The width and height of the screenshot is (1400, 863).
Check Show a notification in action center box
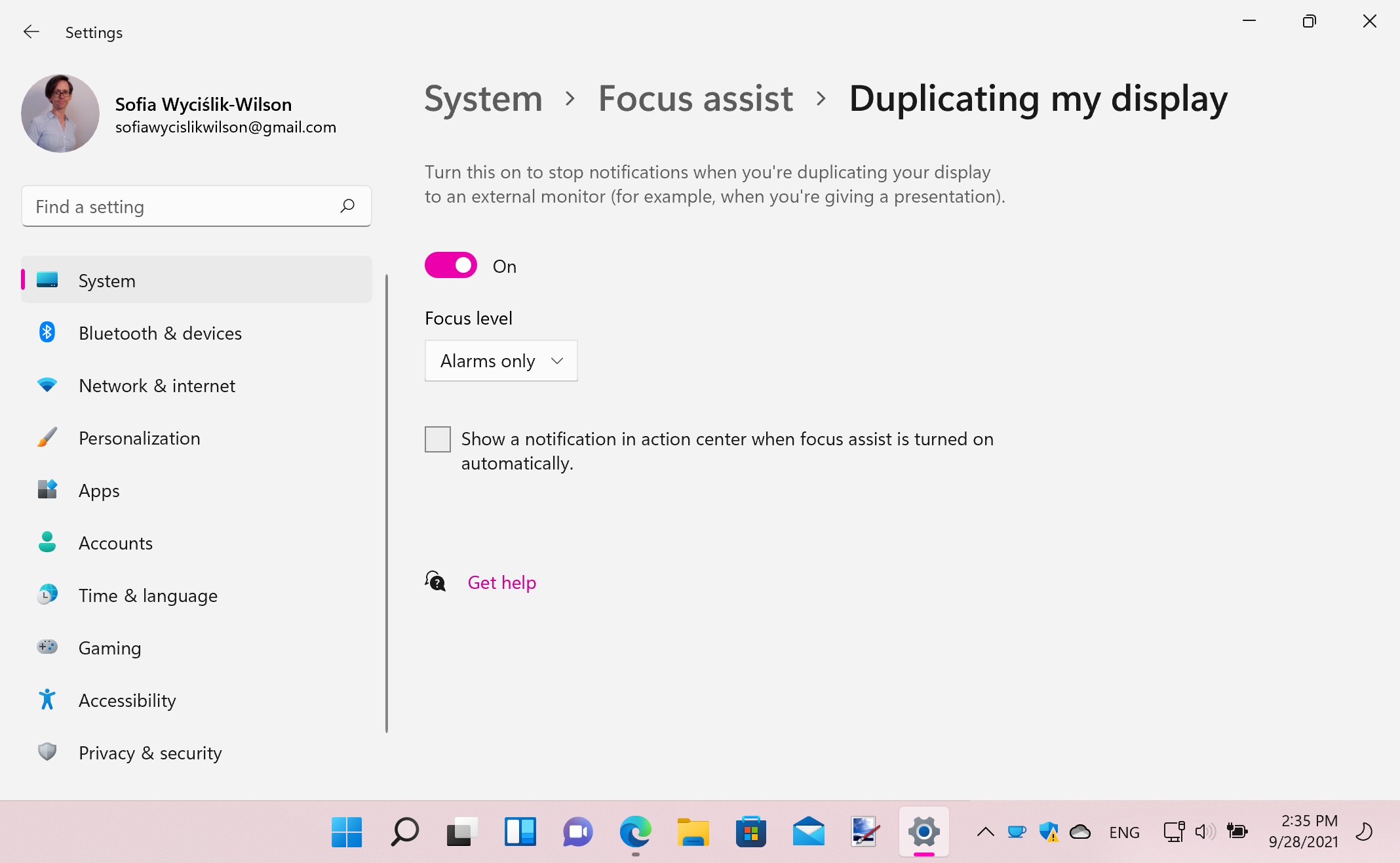[x=438, y=439]
